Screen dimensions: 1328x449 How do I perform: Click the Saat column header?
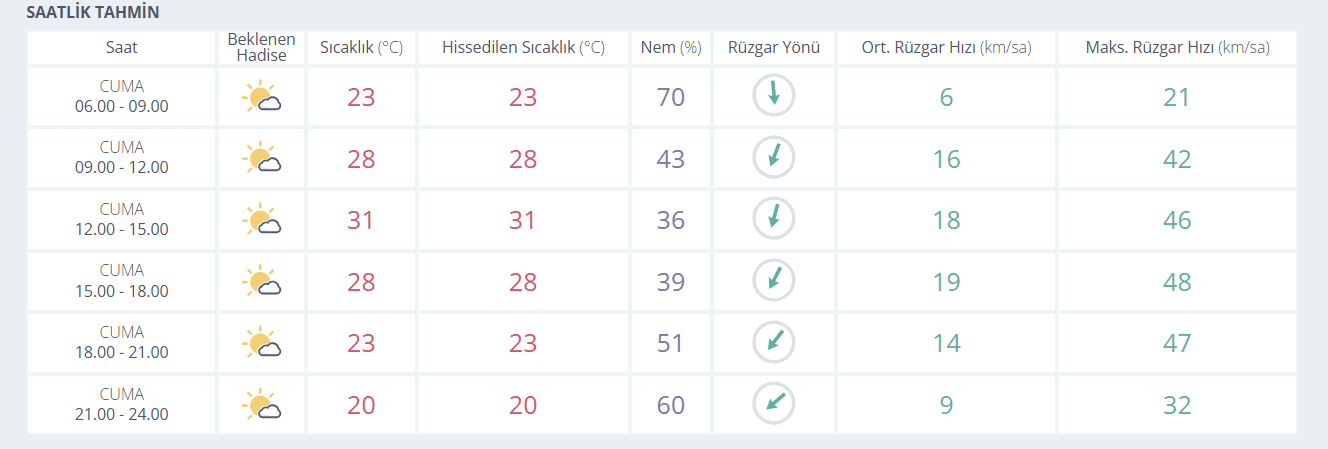(x=122, y=47)
